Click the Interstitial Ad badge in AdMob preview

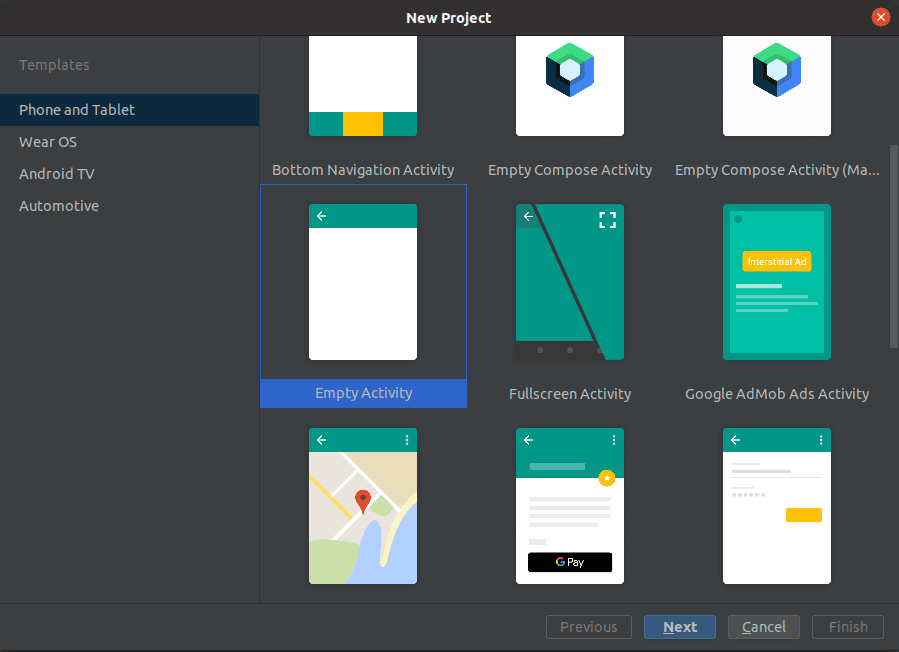point(777,261)
